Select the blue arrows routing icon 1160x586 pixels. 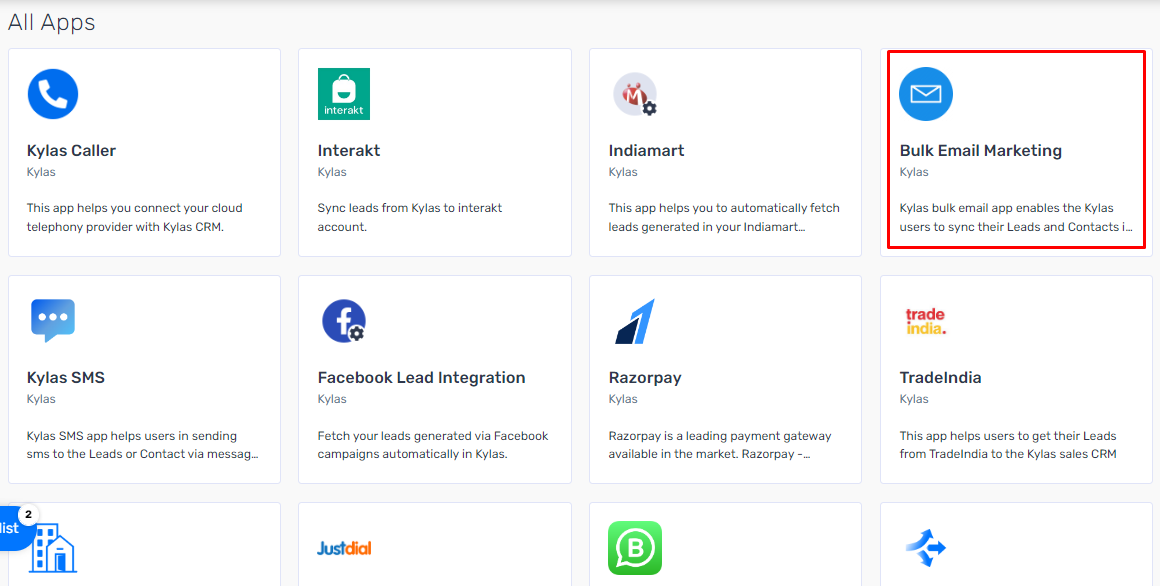pos(925,548)
